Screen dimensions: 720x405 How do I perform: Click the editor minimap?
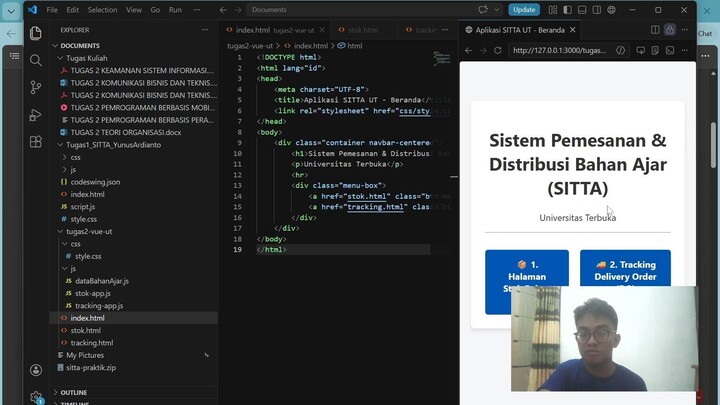(442, 58)
